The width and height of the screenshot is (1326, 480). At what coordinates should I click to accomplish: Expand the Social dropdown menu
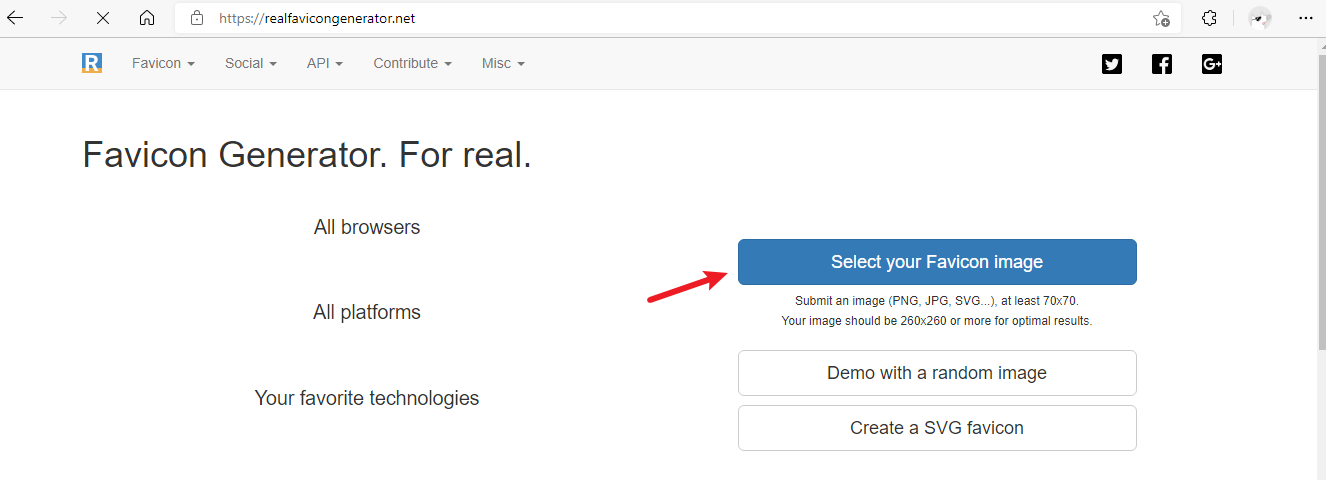click(250, 63)
